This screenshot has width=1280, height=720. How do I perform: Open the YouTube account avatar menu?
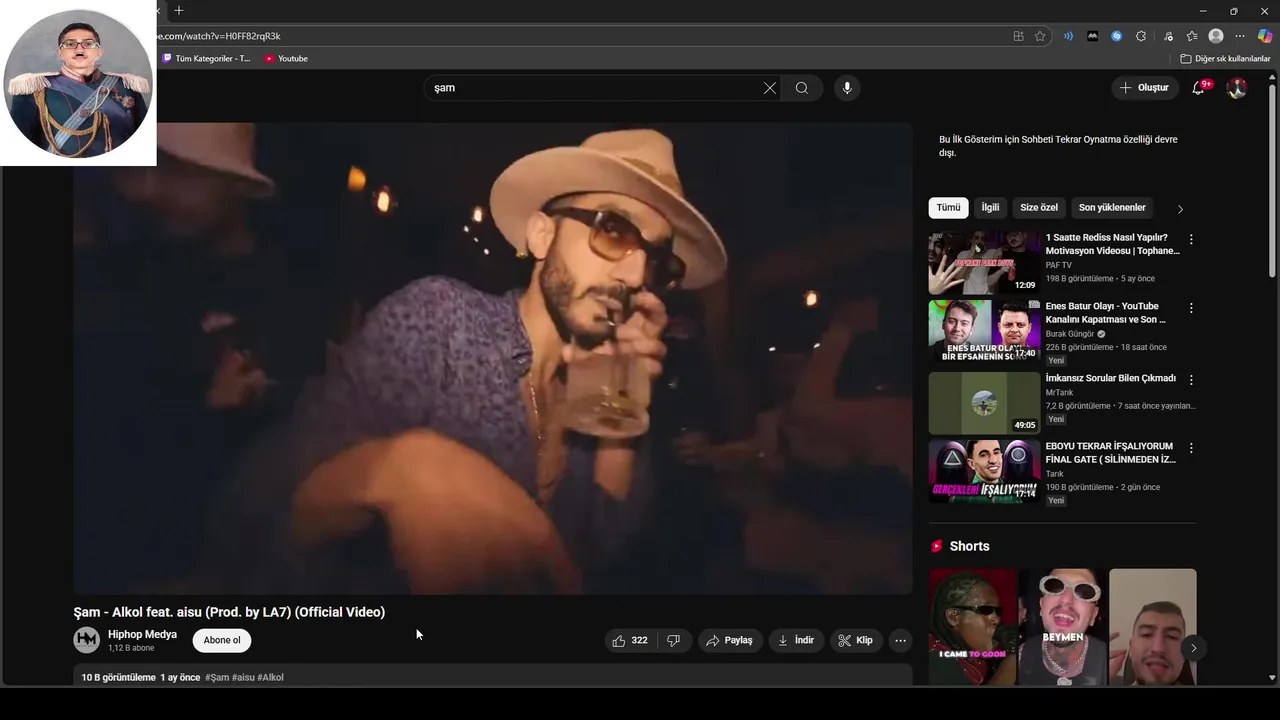1237,88
